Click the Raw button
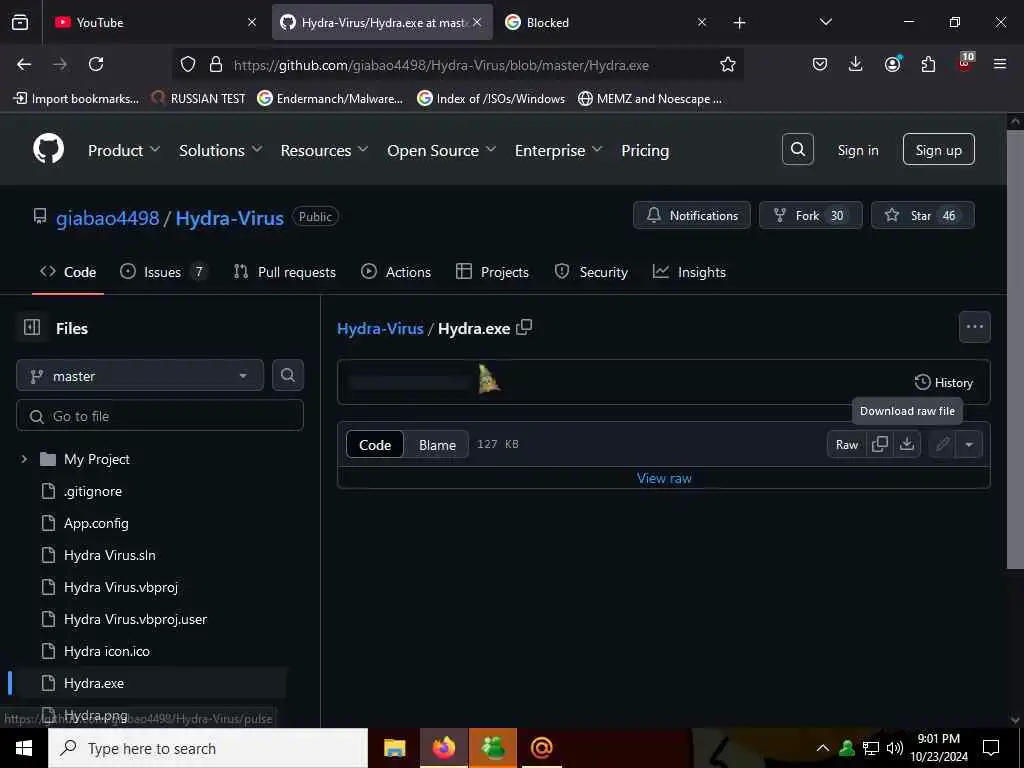1024x768 pixels. coord(846,444)
